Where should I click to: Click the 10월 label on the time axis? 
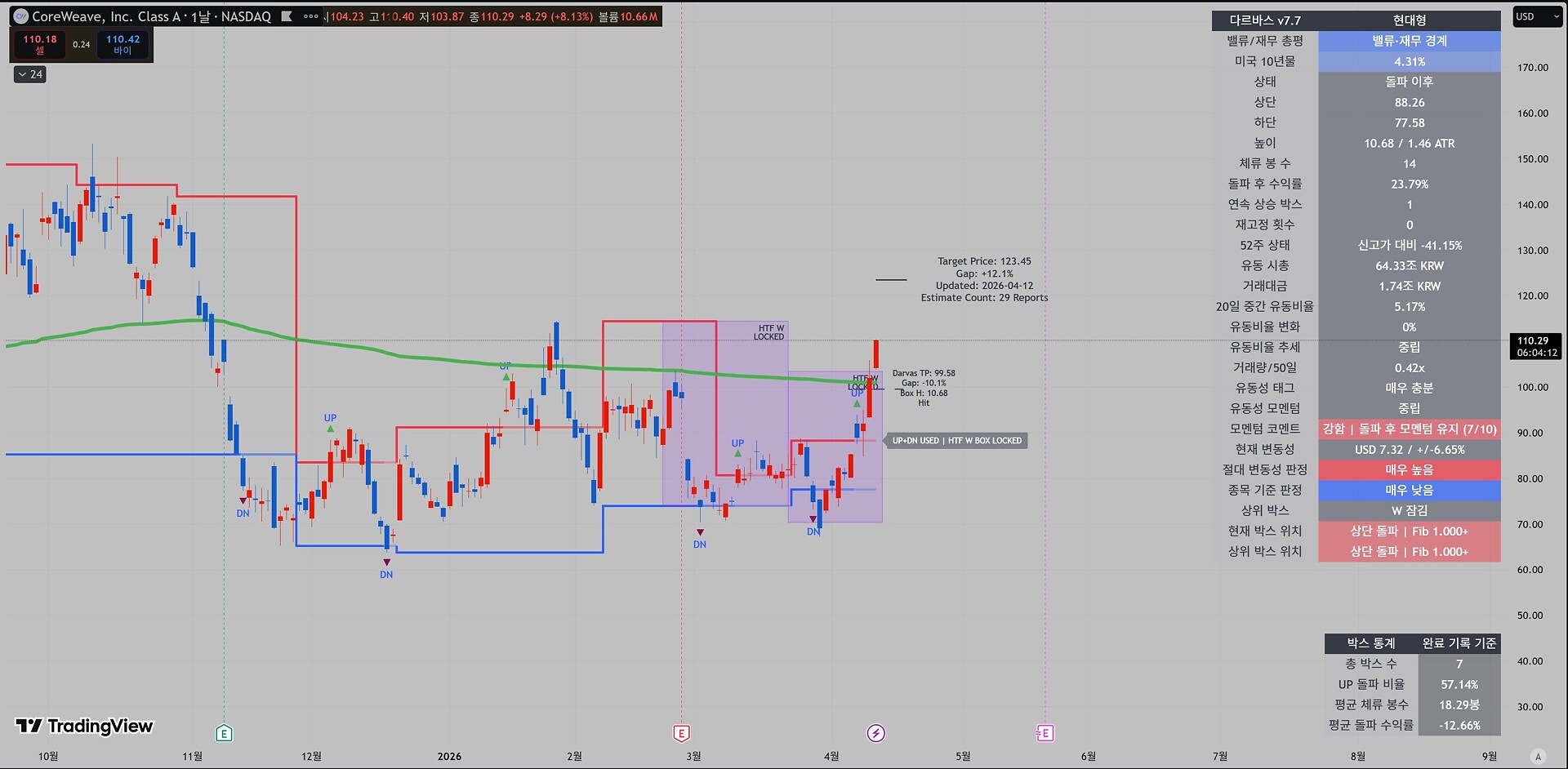48,757
